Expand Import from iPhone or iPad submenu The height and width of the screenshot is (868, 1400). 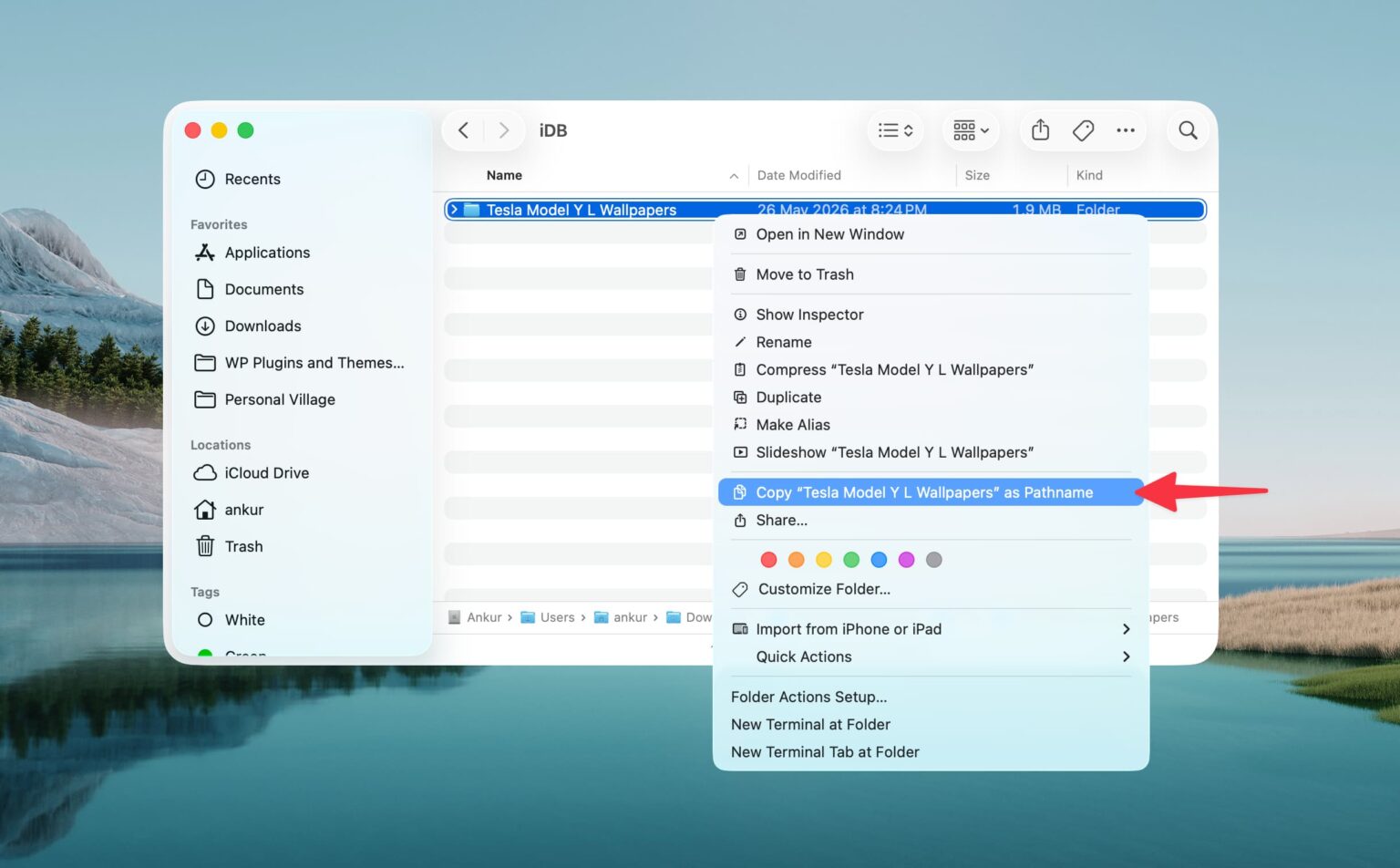click(x=930, y=629)
